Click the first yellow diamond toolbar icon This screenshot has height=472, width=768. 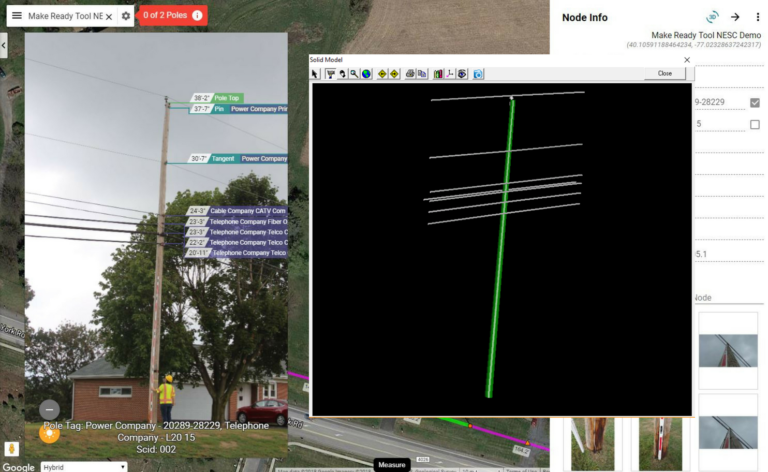coord(383,74)
